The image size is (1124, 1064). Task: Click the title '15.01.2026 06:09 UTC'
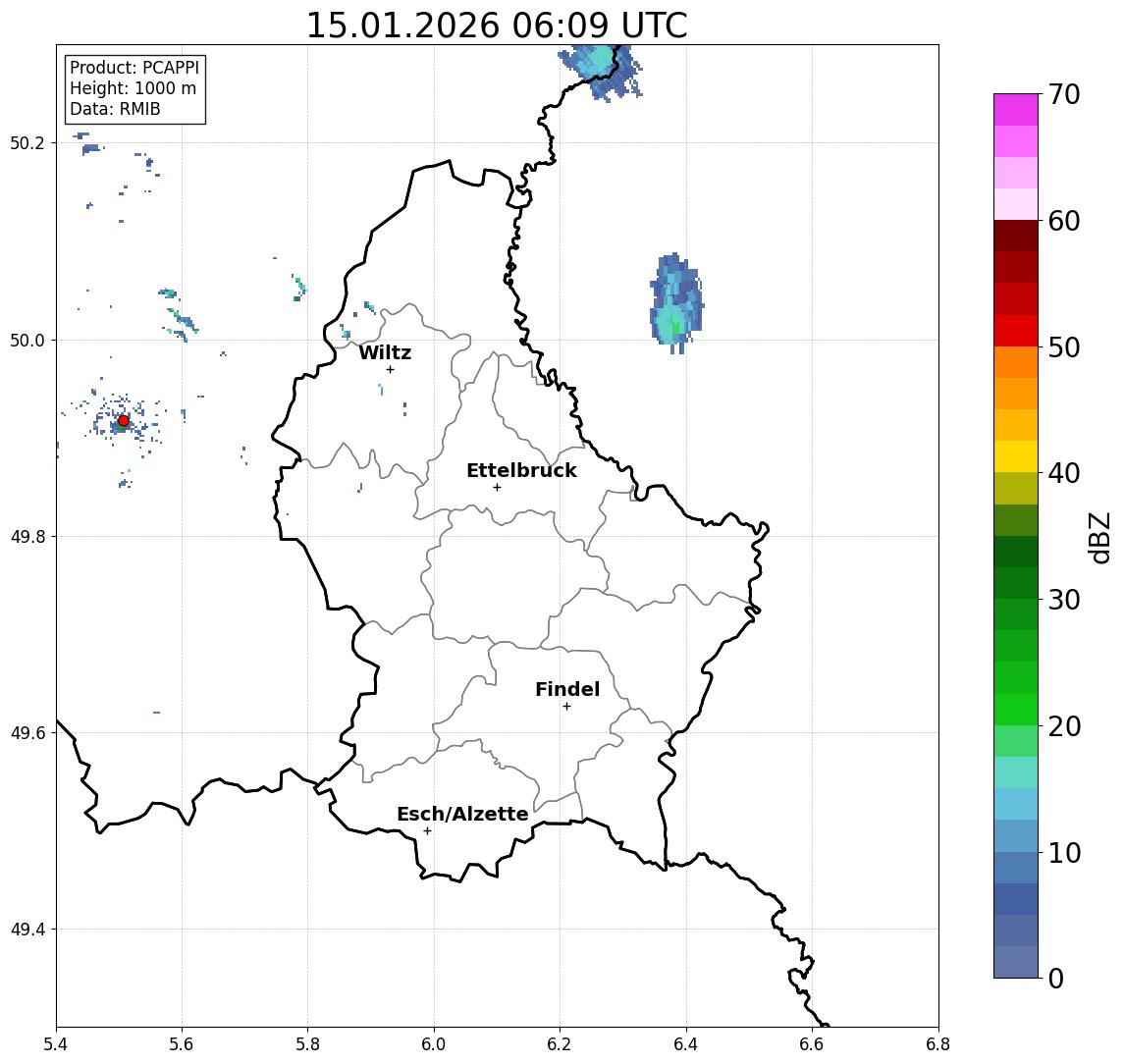pyautogui.click(x=497, y=26)
